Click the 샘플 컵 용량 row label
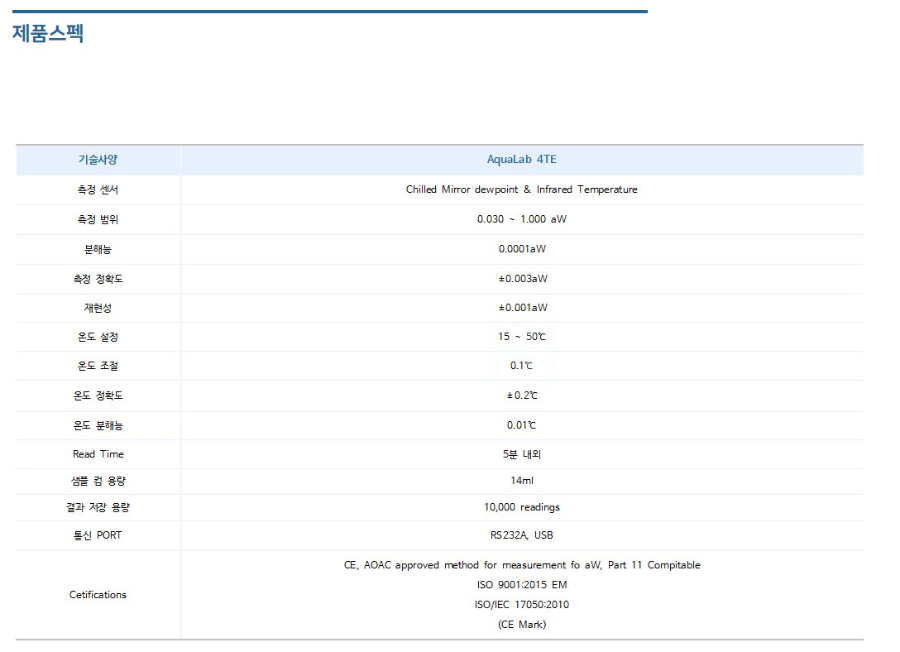 pyautogui.click(x=98, y=481)
